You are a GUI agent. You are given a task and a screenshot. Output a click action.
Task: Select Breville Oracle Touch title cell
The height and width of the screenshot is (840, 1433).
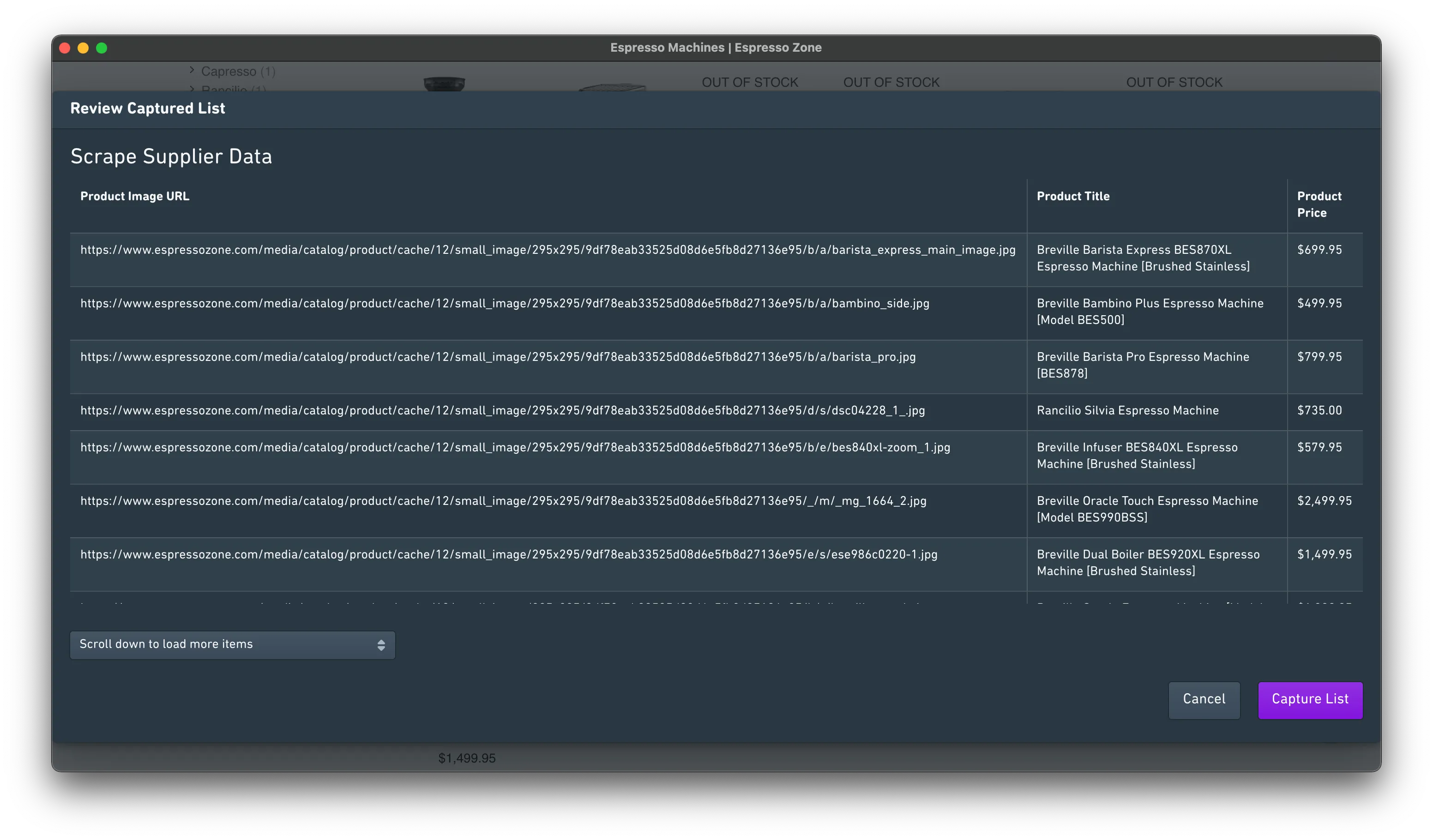click(x=1156, y=510)
